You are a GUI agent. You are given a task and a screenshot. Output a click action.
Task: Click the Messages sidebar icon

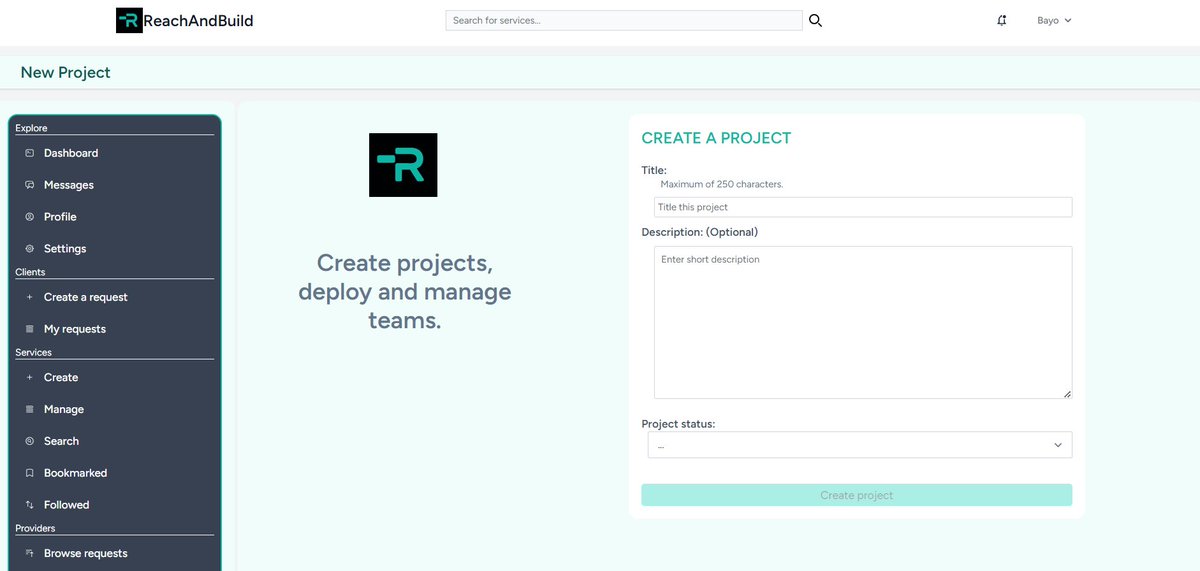point(29,185)
